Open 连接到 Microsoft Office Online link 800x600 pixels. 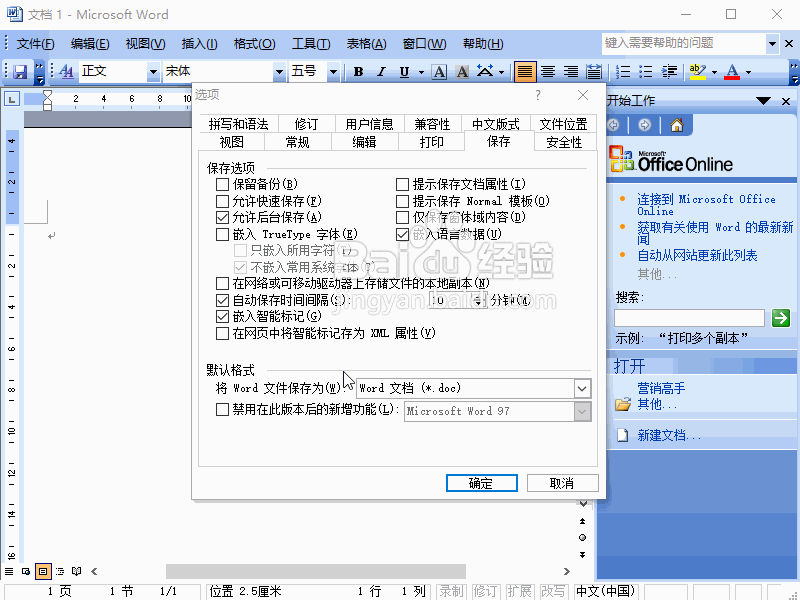[706, 205]
